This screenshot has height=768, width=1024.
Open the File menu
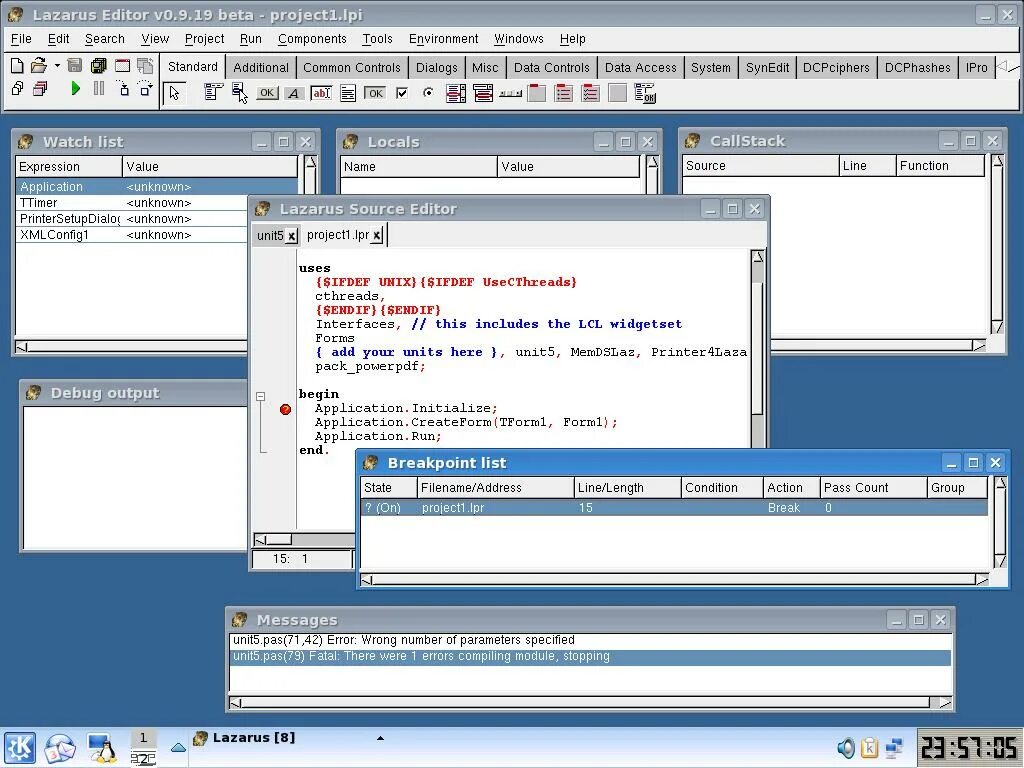click(21, 39)
